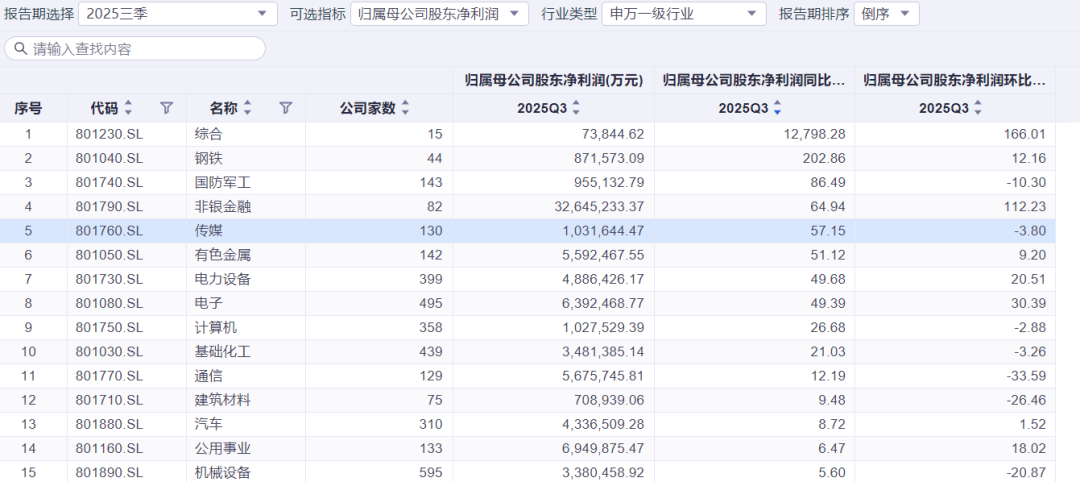The image size is (1080, 482).
Task: Sort 净利润同比 2025Q3 column arrows
Action: click(778, 108)
